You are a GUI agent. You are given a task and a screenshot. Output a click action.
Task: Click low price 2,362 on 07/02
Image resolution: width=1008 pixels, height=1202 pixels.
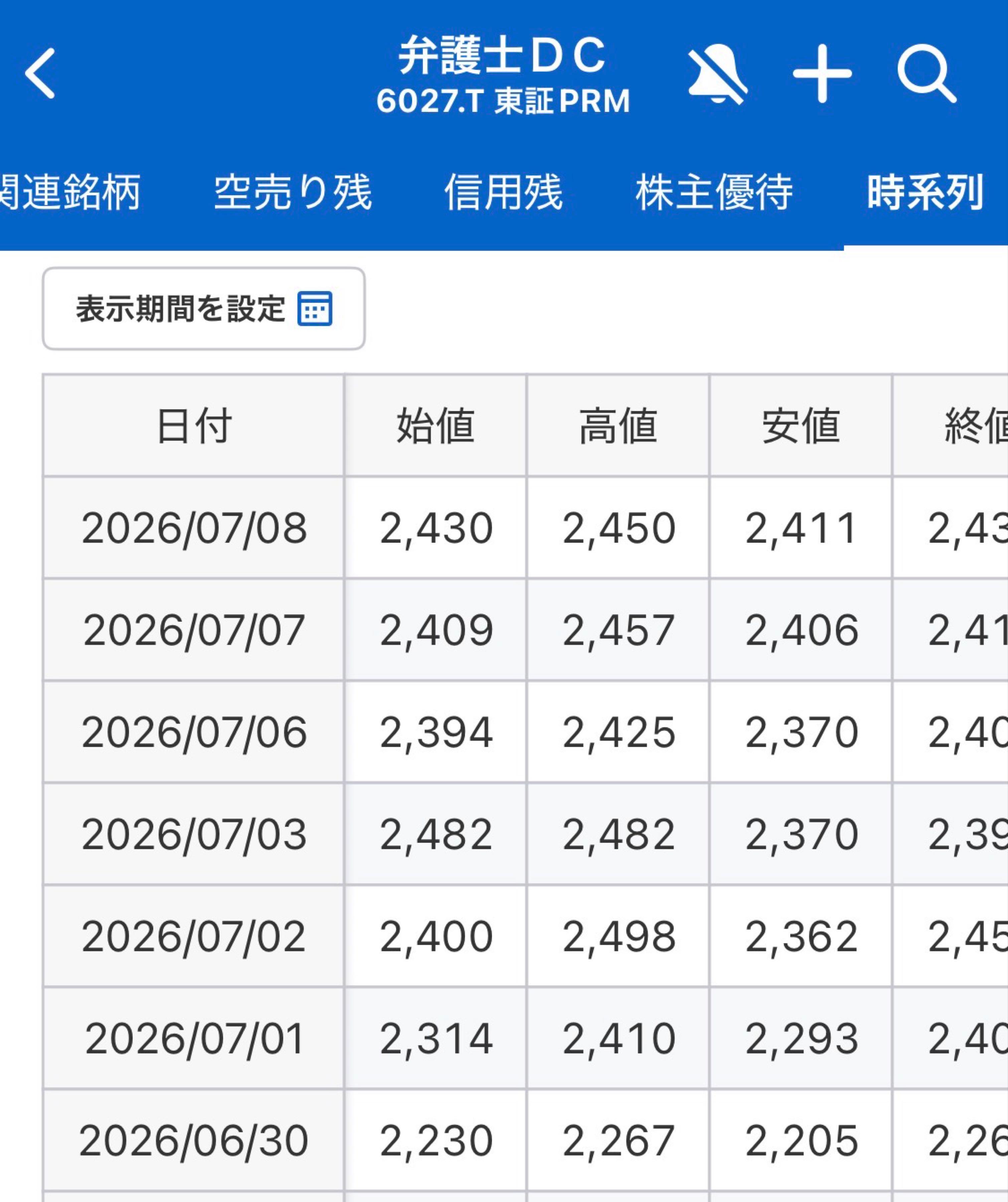click(x=801, y=937)
